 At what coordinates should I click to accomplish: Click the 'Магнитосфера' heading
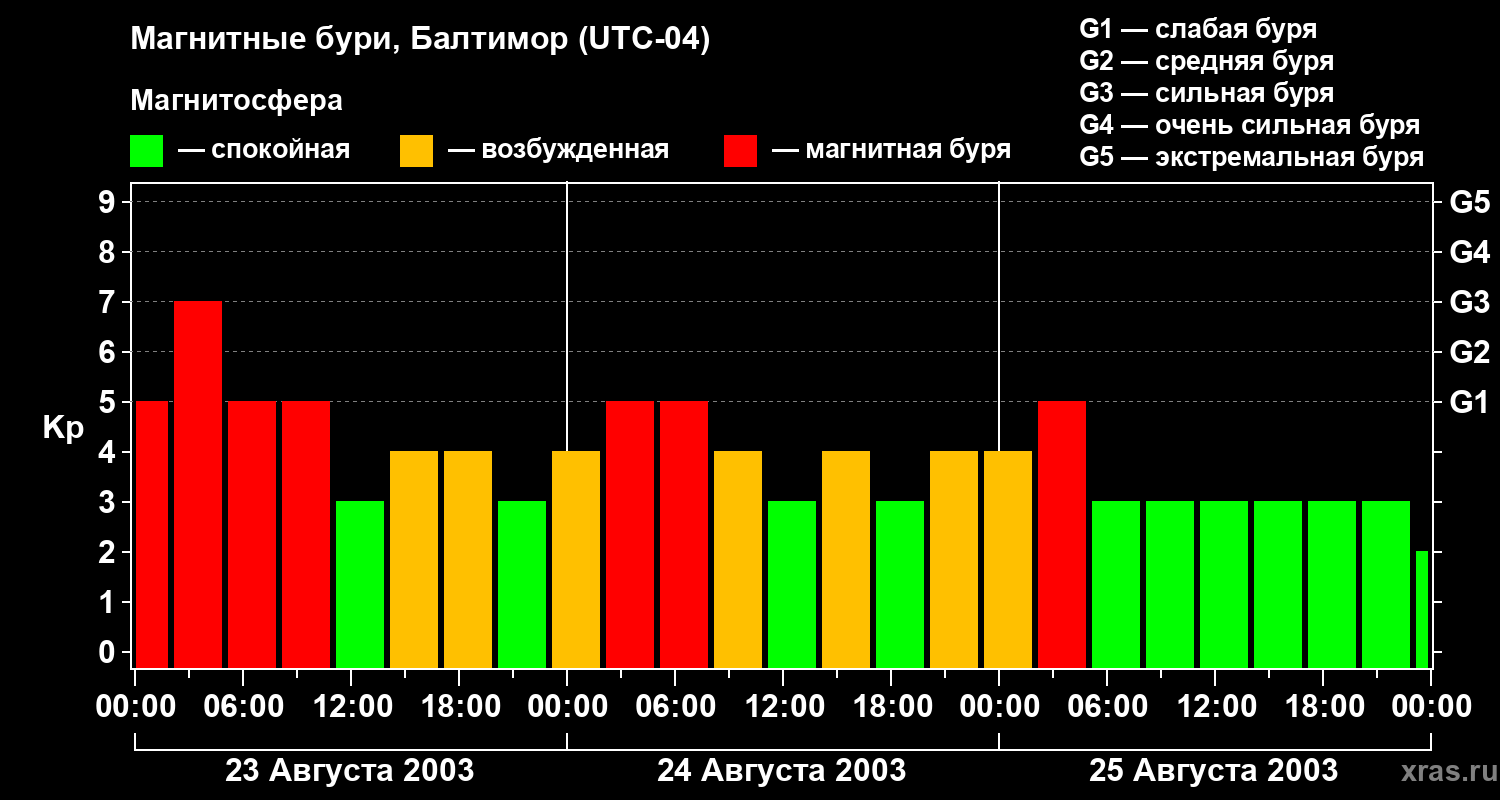(236, 101)
